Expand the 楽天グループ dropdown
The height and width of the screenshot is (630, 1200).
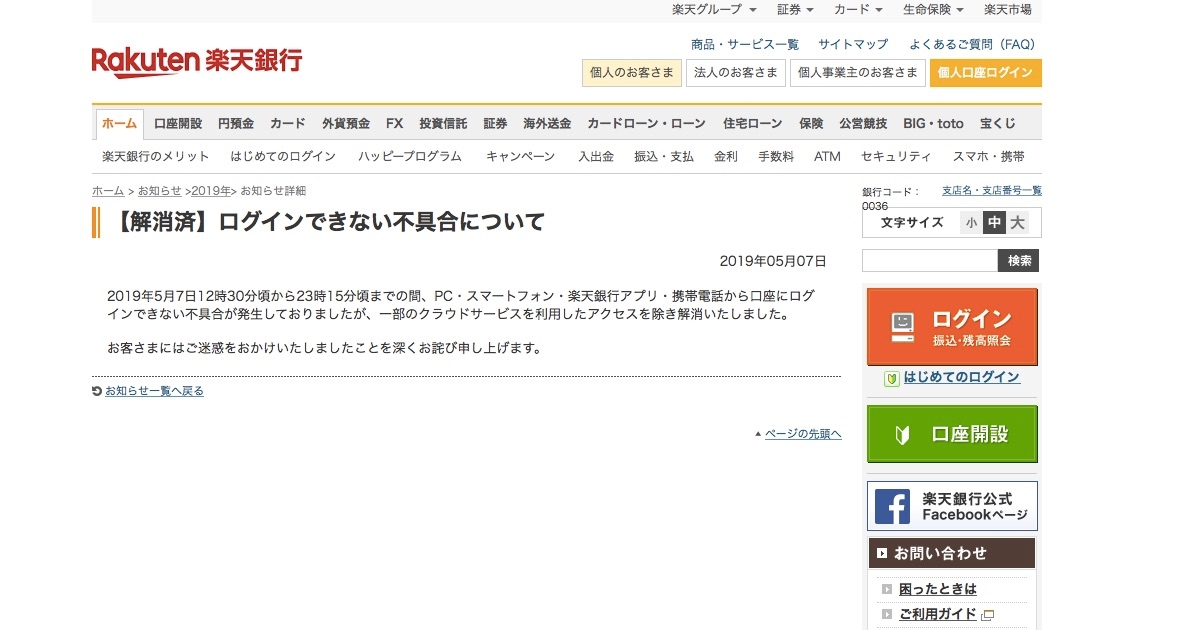point(713,10)
